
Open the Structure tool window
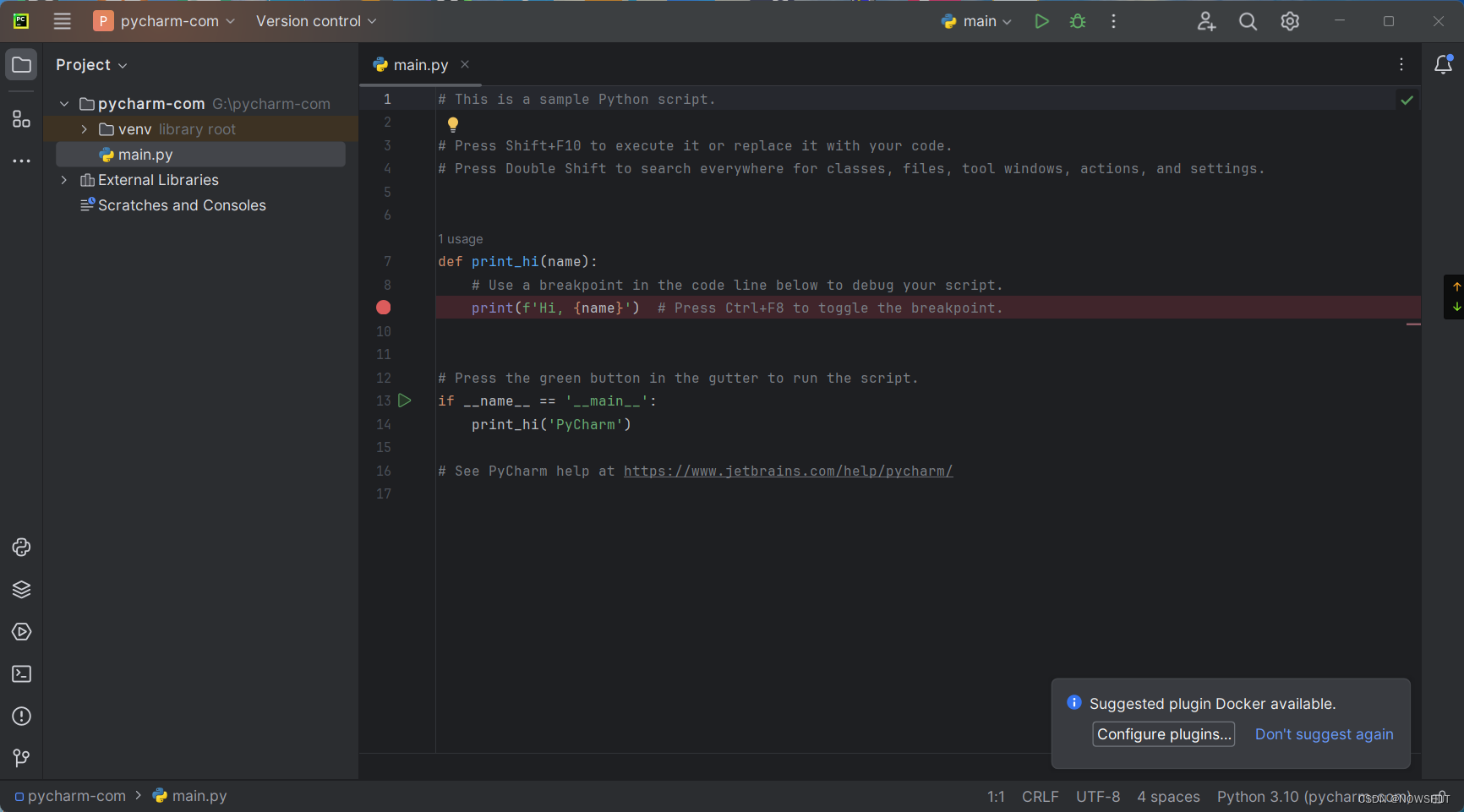pos(21,119)
